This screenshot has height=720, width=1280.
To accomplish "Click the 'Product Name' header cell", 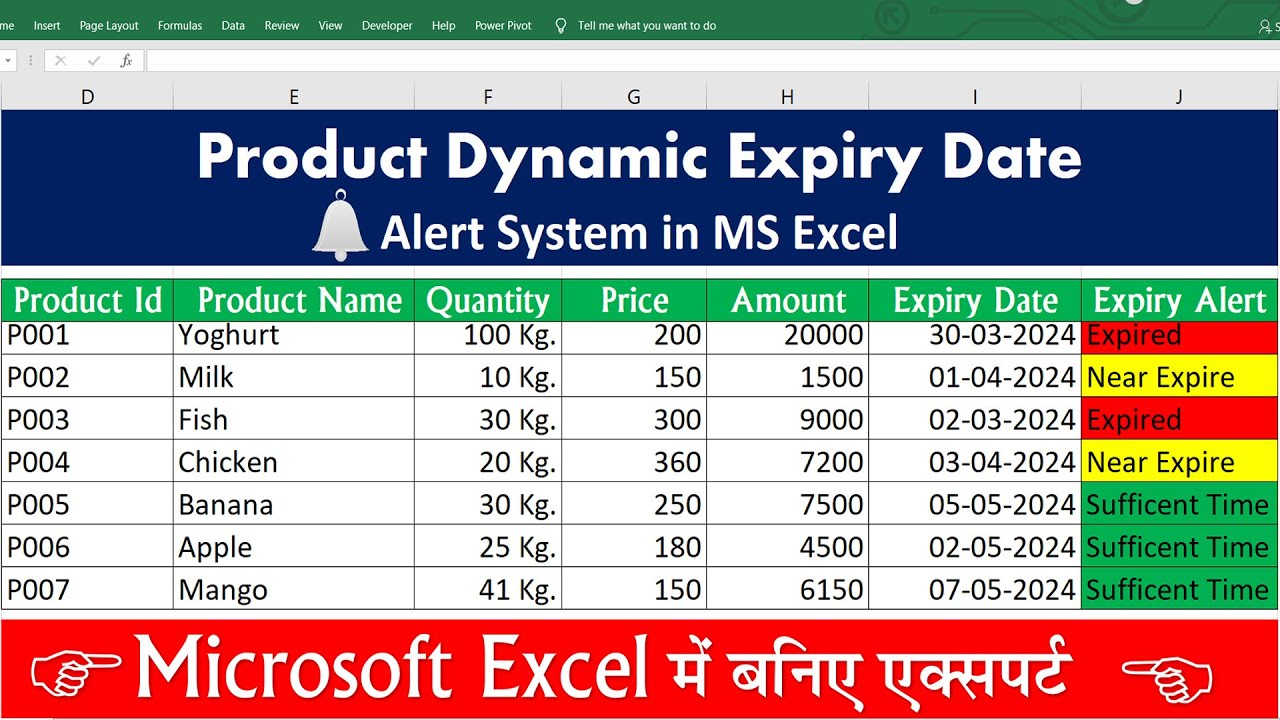I will 294,300.
